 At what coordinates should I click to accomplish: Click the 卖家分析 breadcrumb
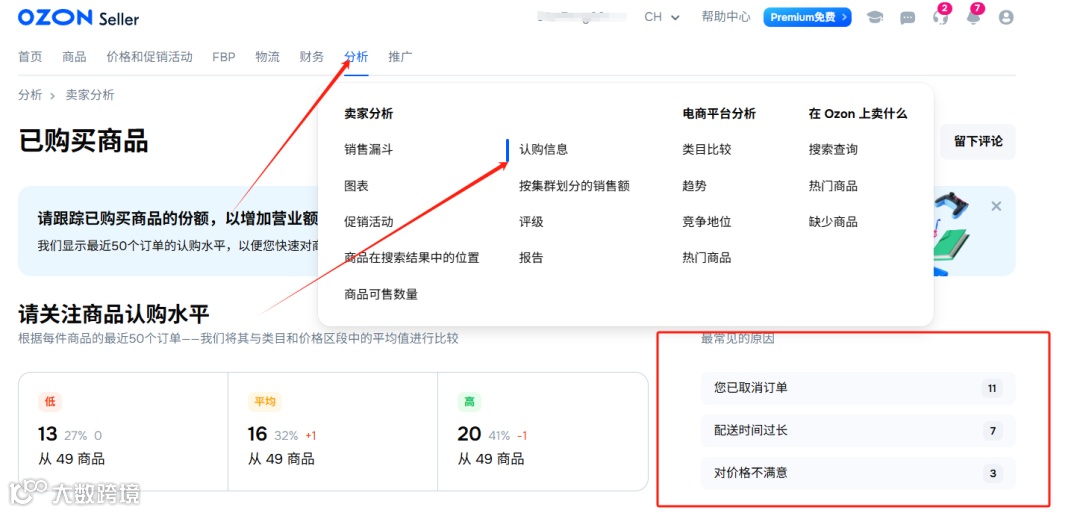90,96
